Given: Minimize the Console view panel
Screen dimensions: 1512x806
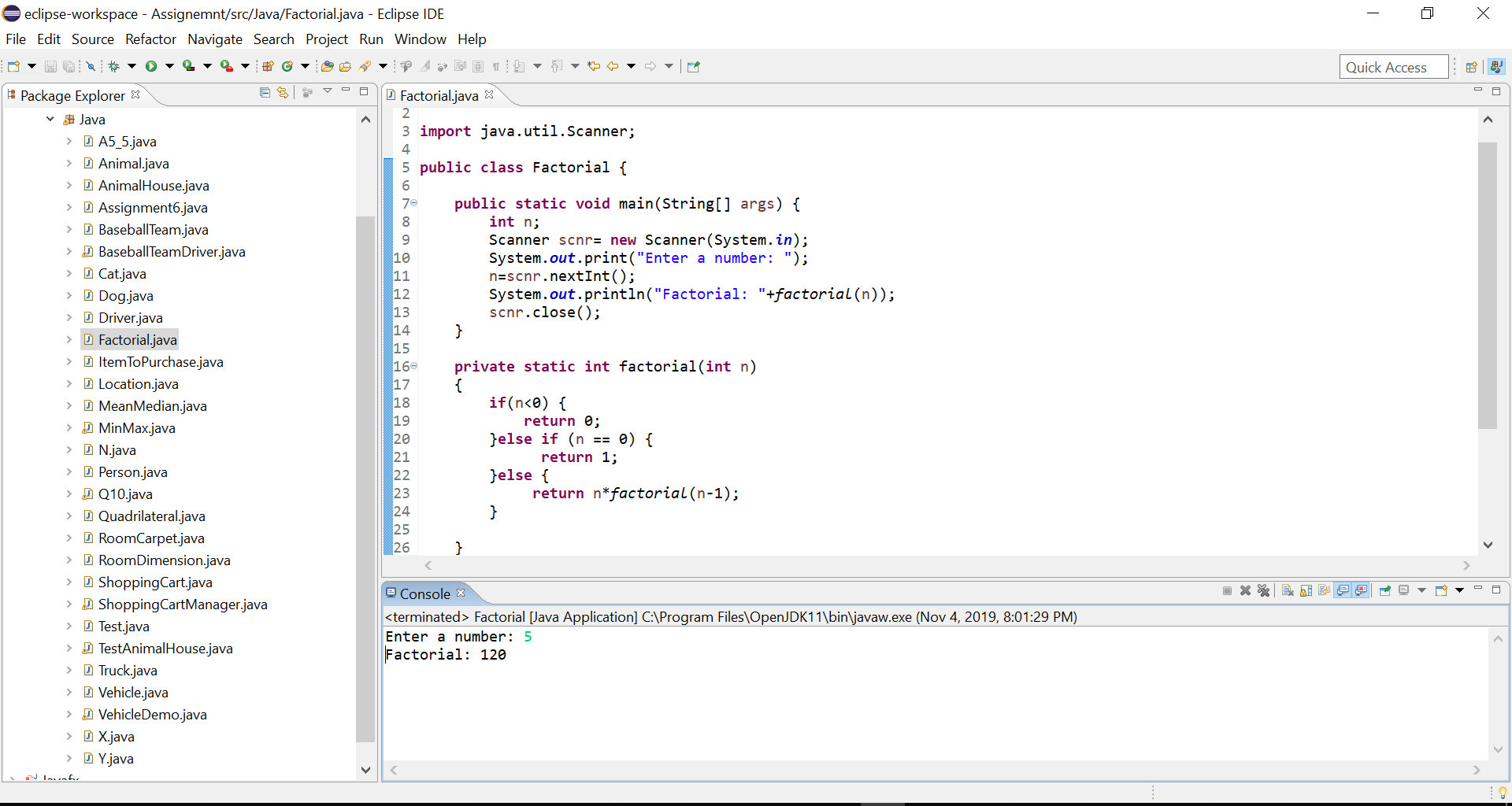Looking at the screenshot, I should coord(1477,589).
